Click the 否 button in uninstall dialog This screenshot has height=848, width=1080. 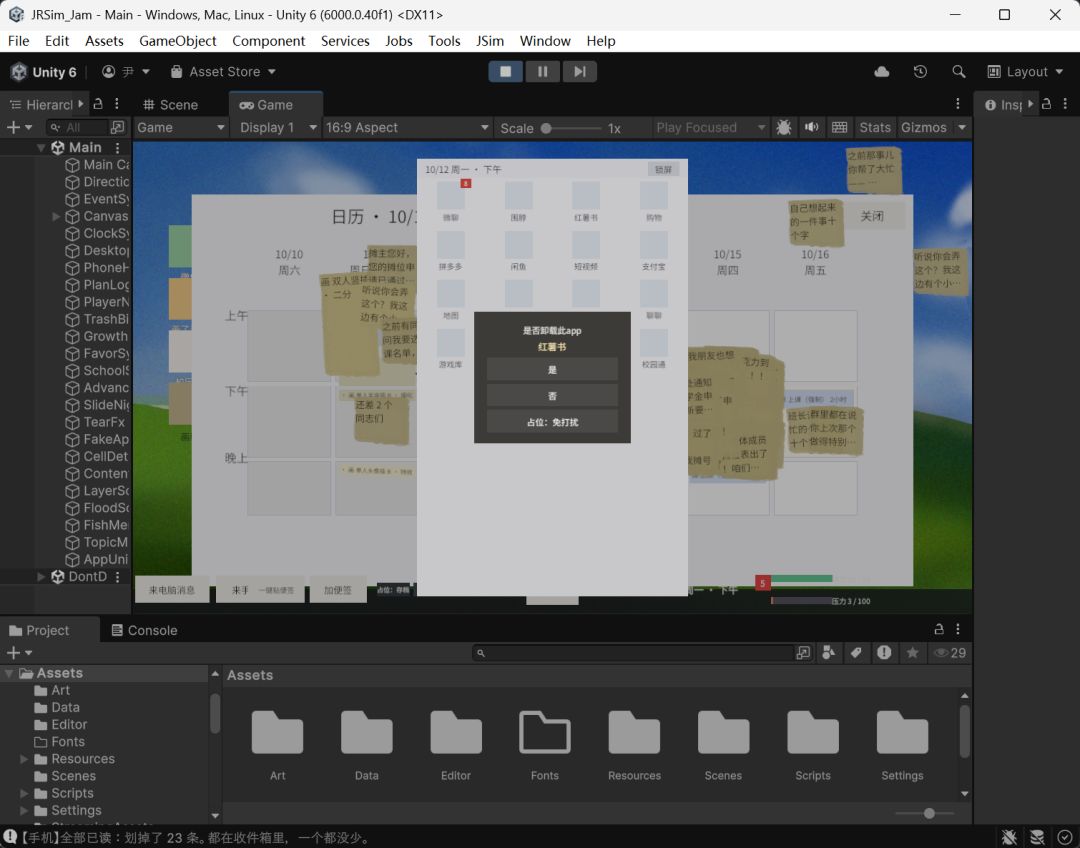coord(552,395)
